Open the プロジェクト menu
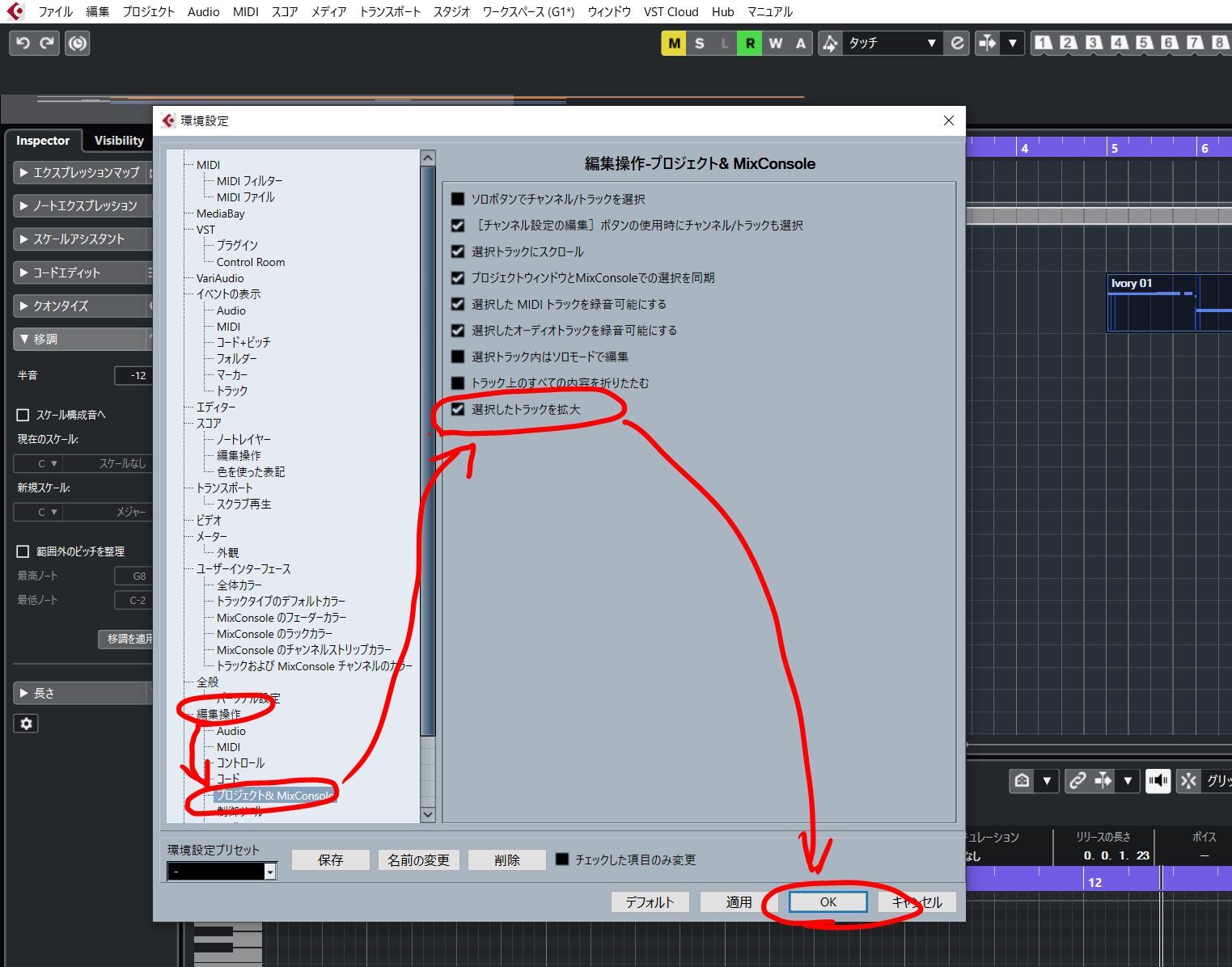The height and width of the screenshot is (967, 1232). 148,11
